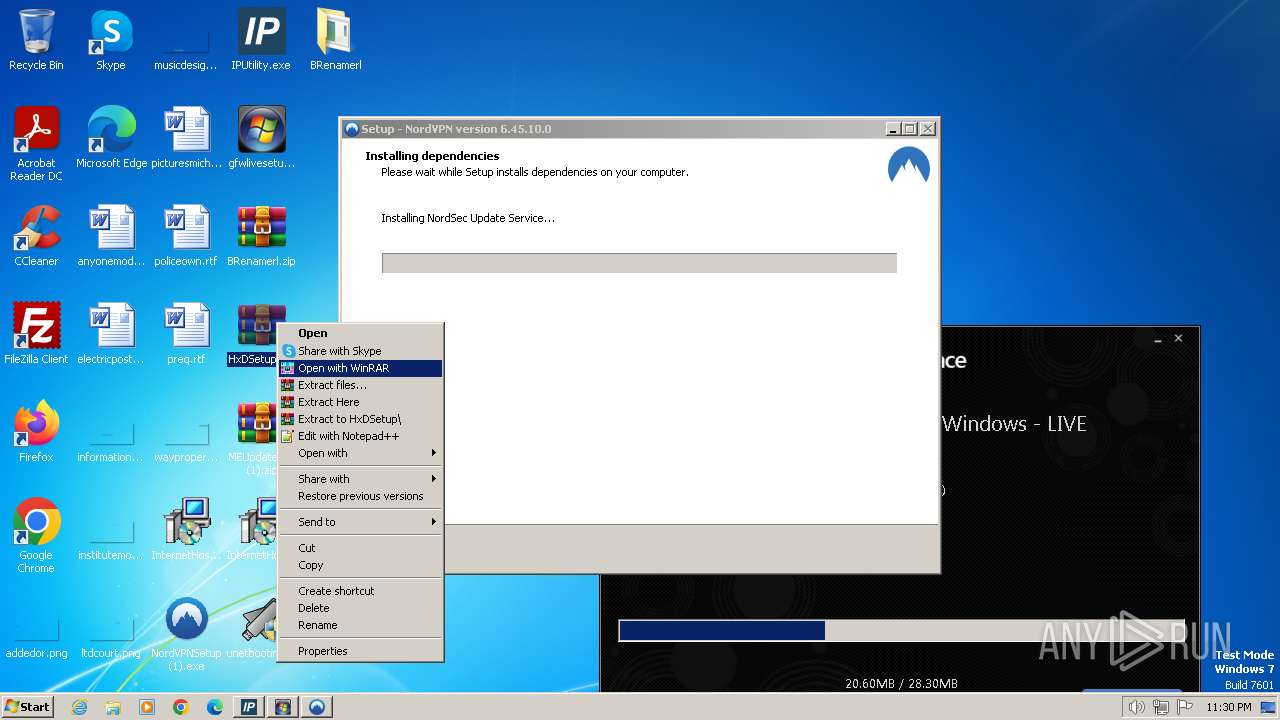Expand the Open with submenu
Viewport: 1280px width, 720px height.
pyautogui.click(x=360, y=453)
